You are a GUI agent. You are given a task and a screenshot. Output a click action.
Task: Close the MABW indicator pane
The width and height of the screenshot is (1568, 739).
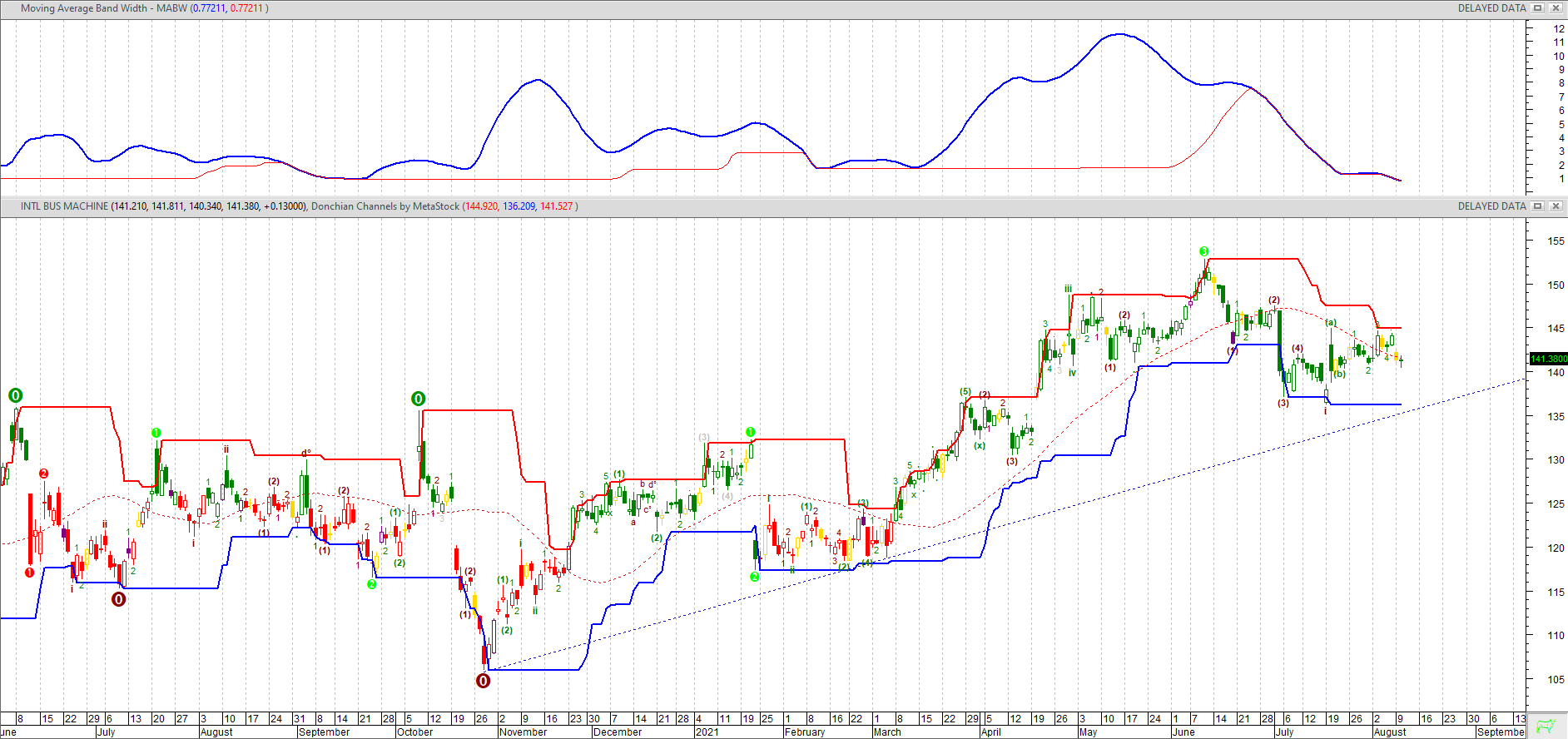[x=1556, y=8]
